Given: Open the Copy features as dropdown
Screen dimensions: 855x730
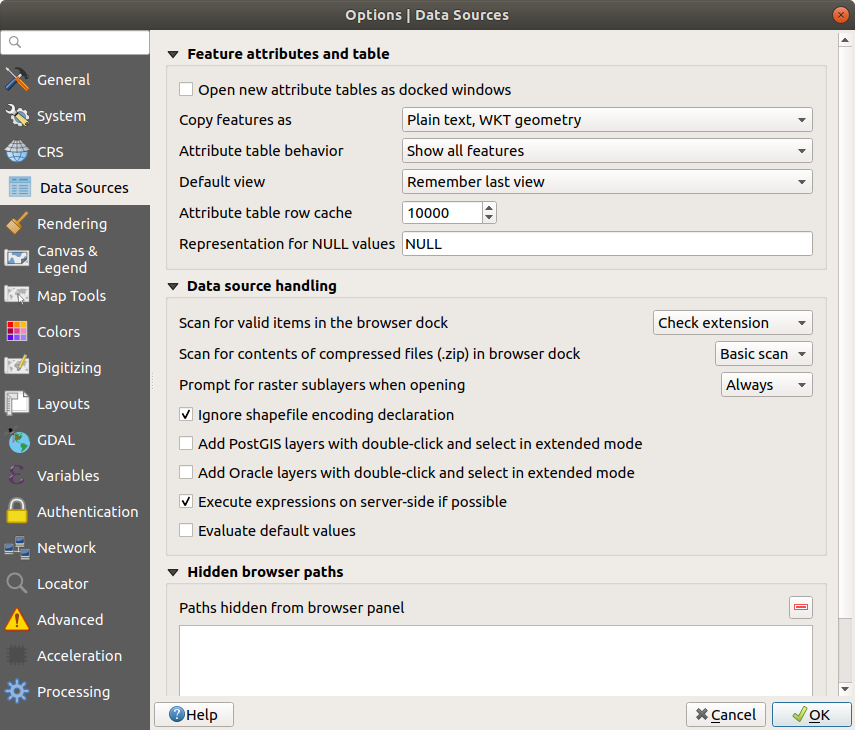Looking at the screenshot, I should 607,120.
